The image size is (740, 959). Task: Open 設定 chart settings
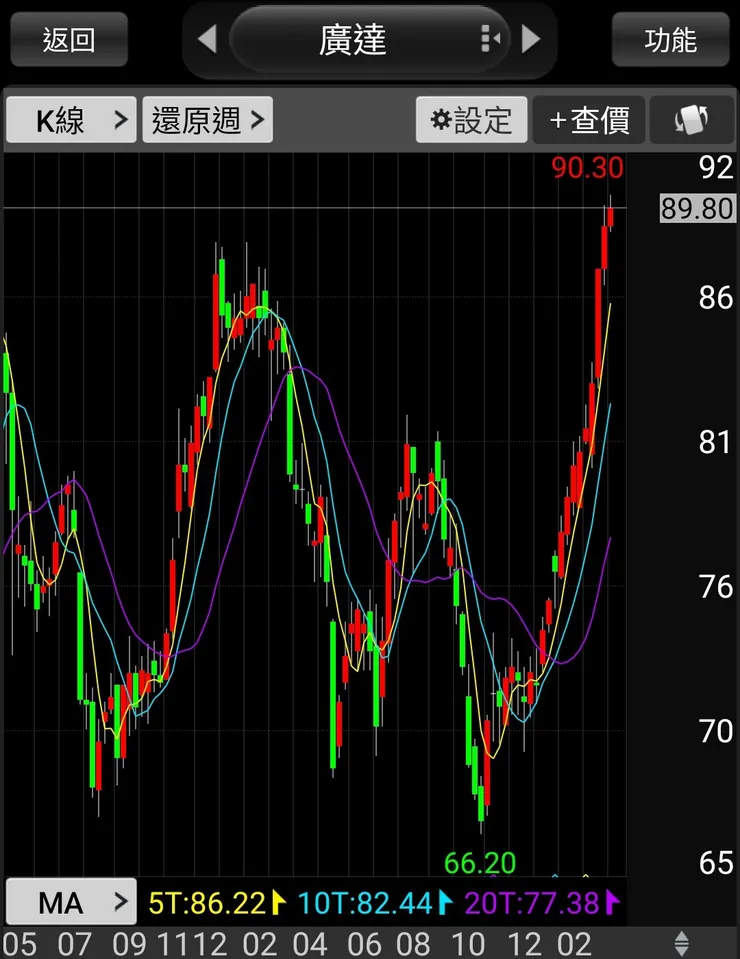[x=471, y=120]
